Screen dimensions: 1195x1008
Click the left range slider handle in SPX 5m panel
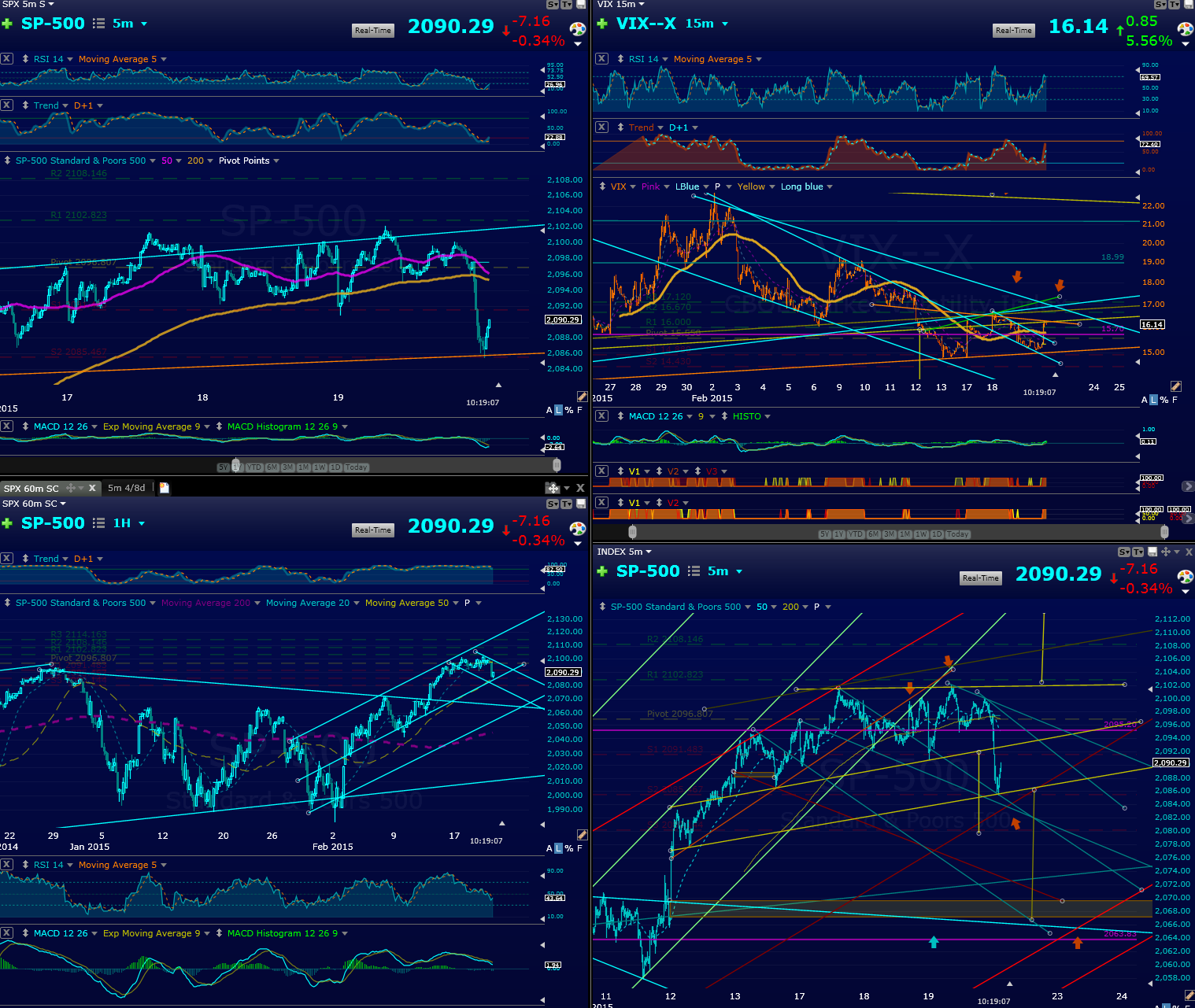(235, 465)
